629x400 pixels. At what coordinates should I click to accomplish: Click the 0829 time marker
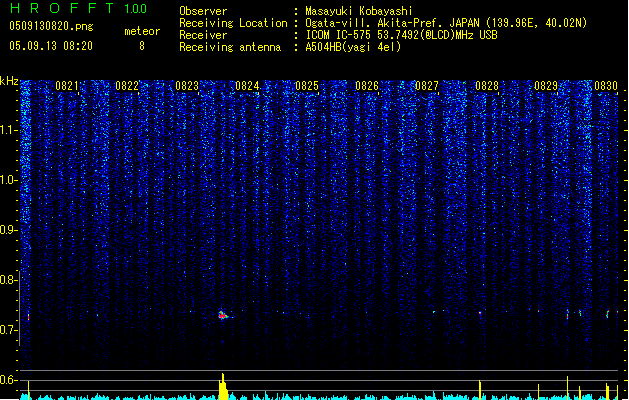(x=546, y=86)
